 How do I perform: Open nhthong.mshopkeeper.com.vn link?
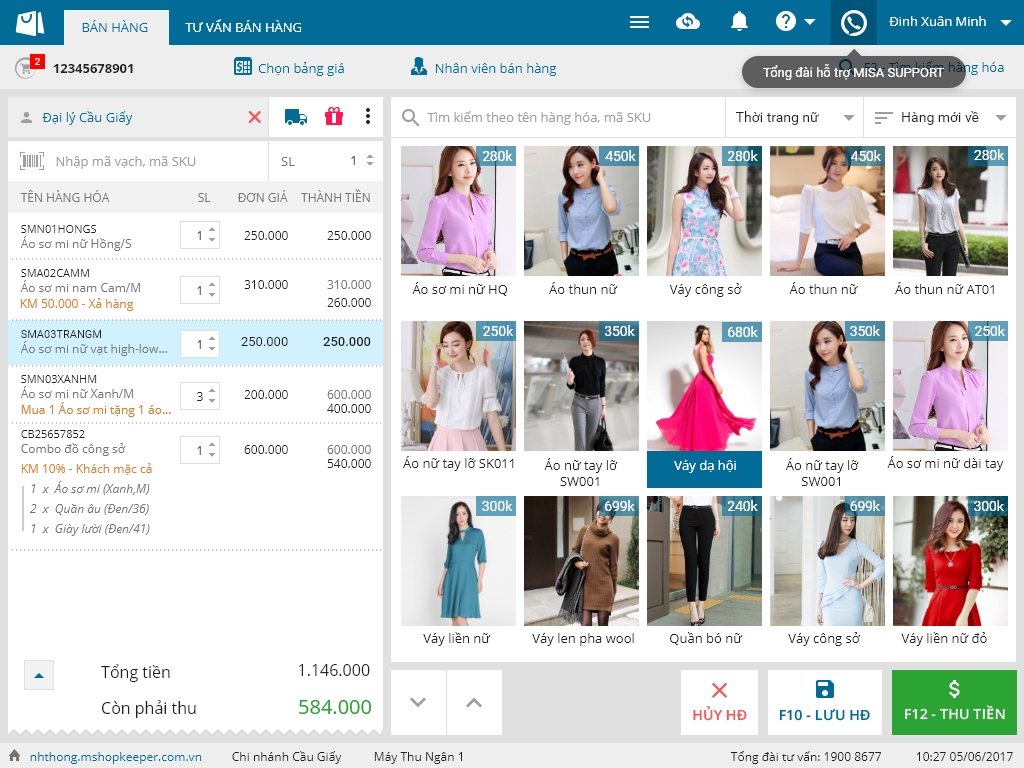click(116, 756)
